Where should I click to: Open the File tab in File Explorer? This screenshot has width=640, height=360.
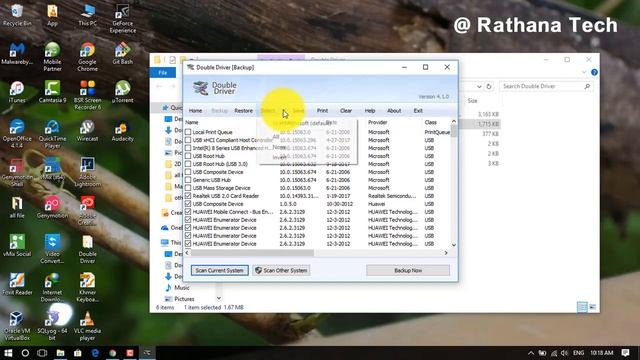[163, 73]
